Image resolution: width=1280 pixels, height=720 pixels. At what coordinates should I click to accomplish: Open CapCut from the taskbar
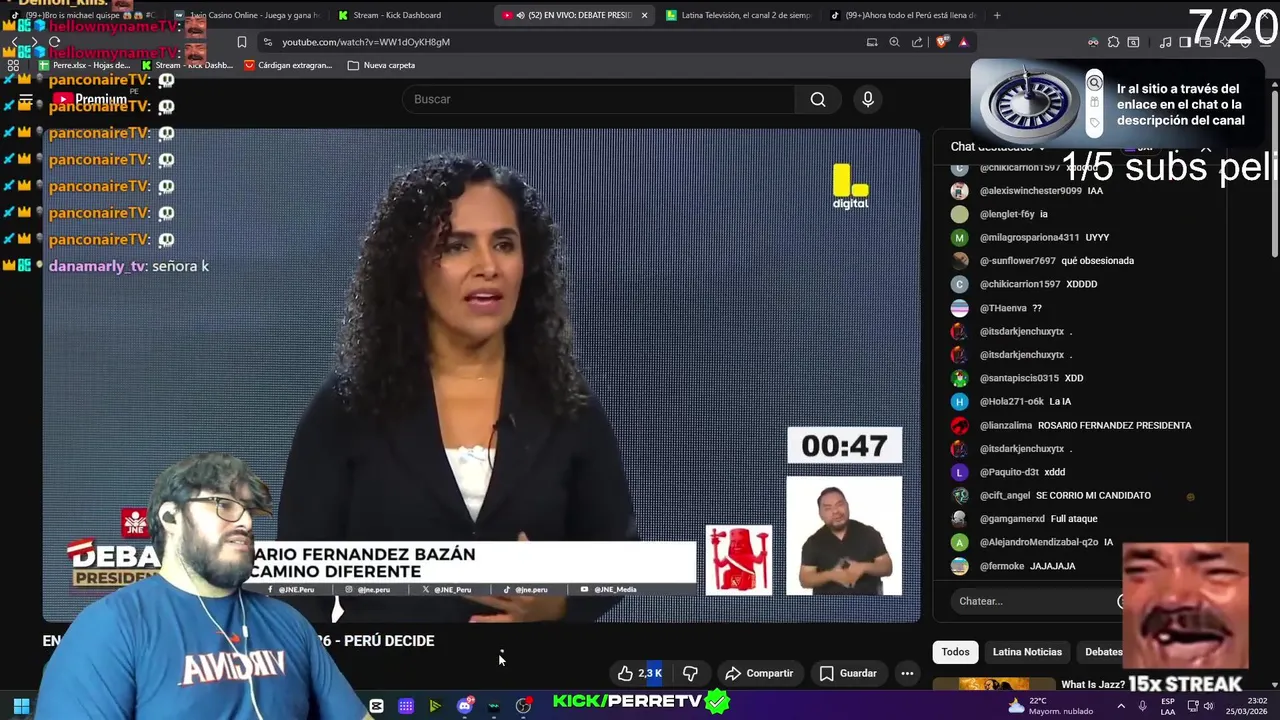pyautogui.click(x=376, y=706)
